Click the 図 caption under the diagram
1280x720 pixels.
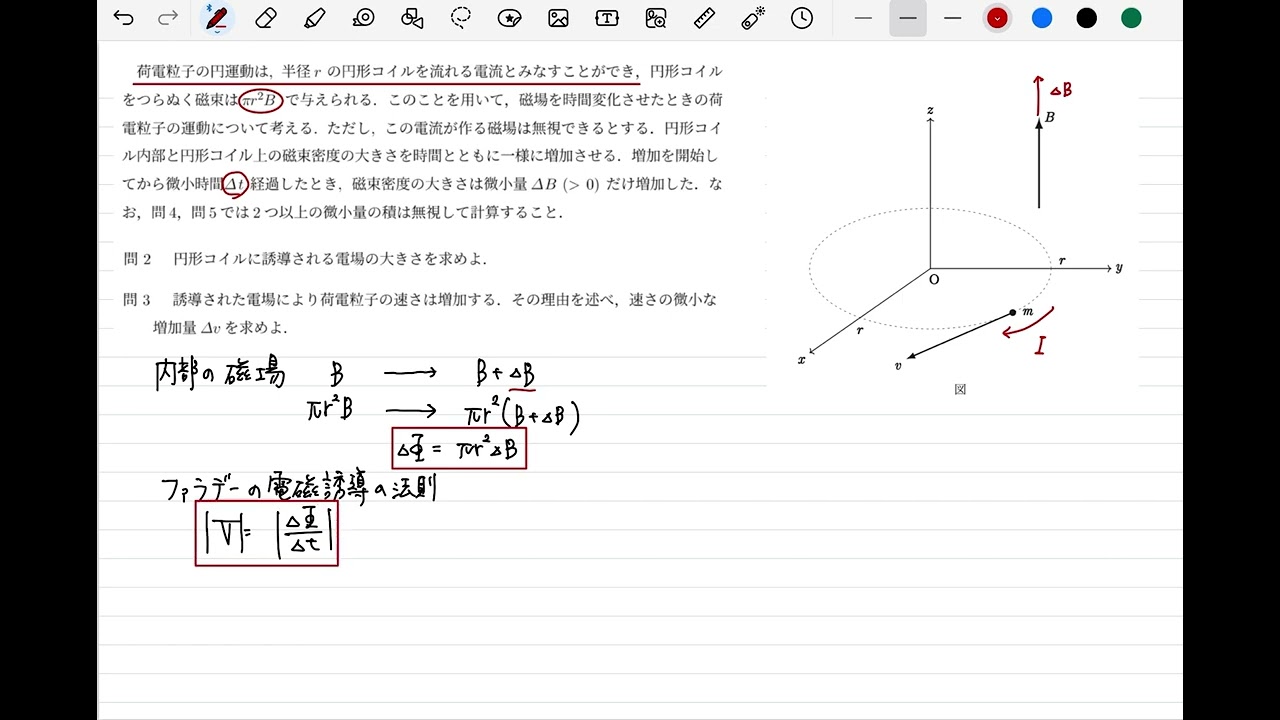click(960, 390)
